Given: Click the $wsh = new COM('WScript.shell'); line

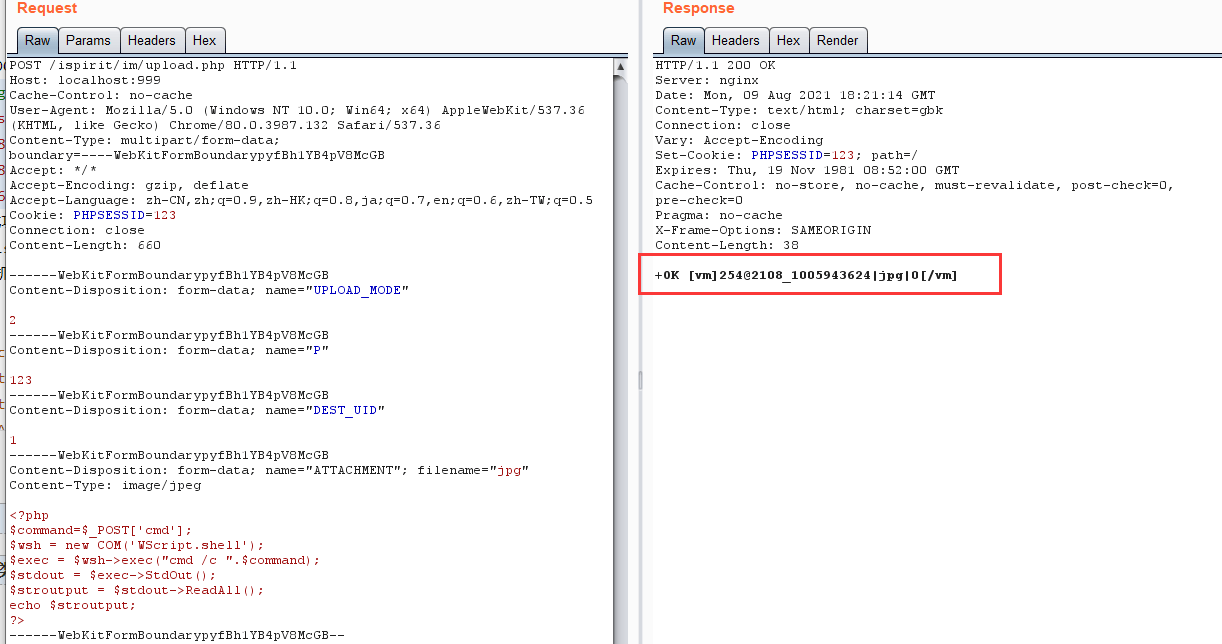Looking at the screenshot, I should [137, 545].
